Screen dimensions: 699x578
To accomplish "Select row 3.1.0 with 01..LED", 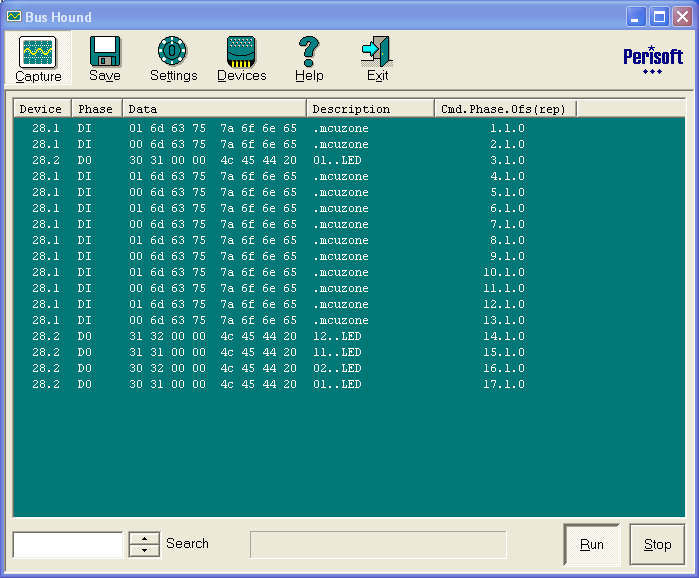I will click(349, 160).
